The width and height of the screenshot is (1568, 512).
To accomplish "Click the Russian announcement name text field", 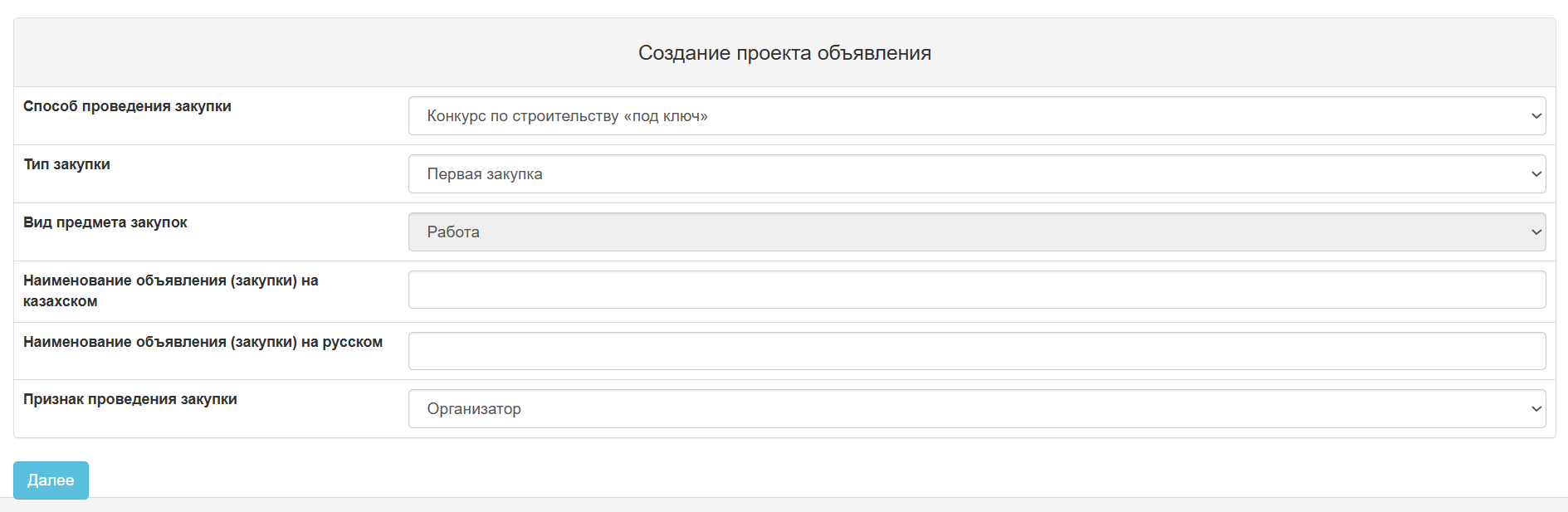I will tap(976, 351).
